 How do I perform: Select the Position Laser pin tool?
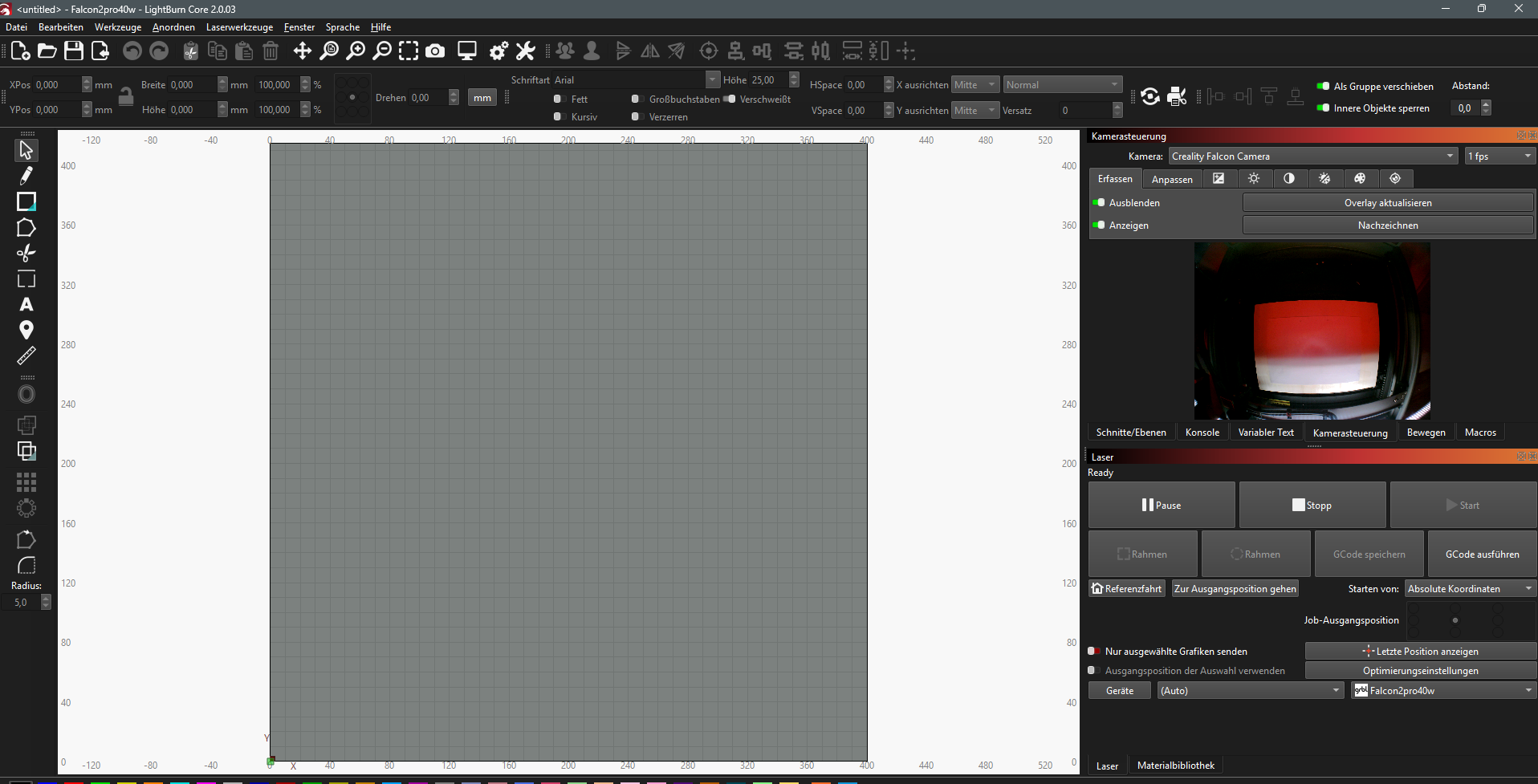point(26,330)
